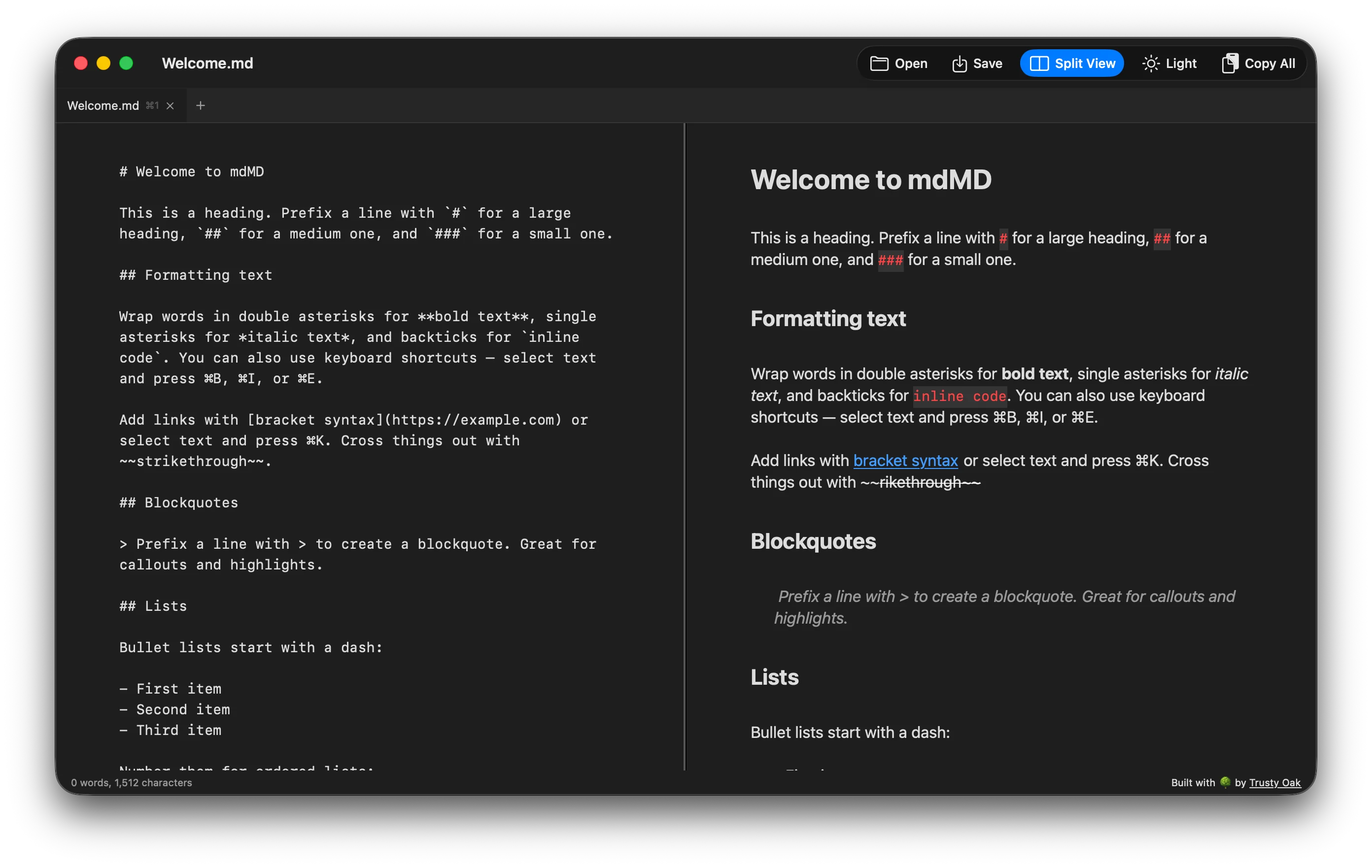Viewport: 1372px width, 868px height.
Task: Open the bracket syntax hyperlink in the preview
Action: (x=905, y=461)
